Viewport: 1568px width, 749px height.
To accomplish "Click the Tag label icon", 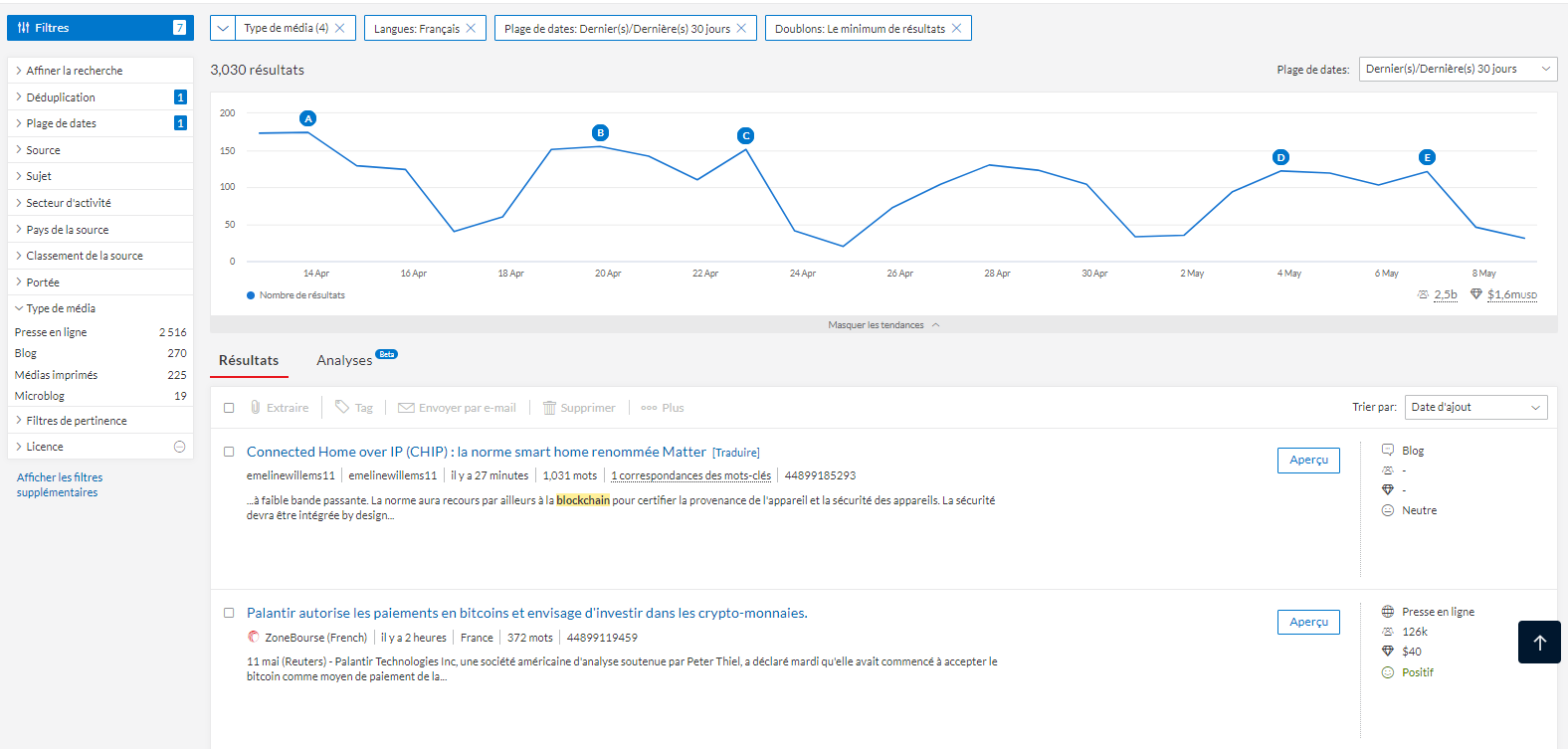I will (x=342, y=407).
